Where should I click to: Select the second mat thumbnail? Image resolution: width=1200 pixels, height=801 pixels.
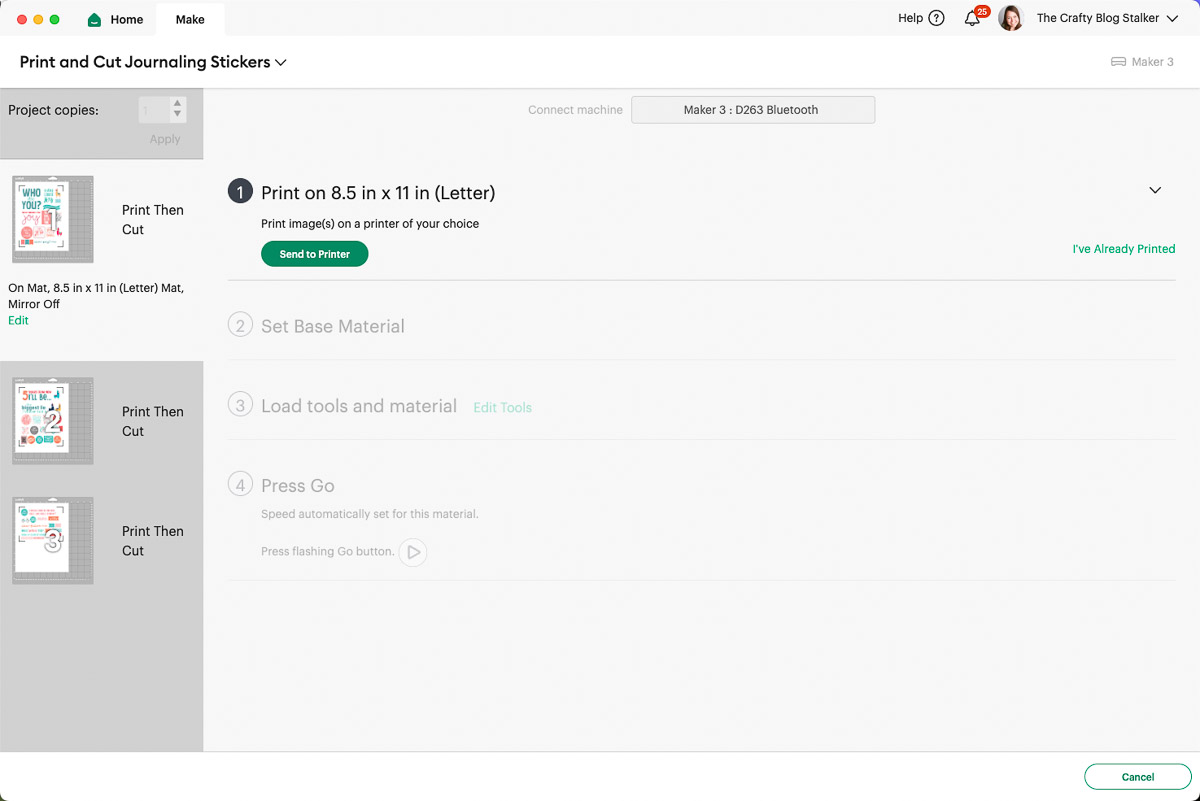[x=53, y=421]
